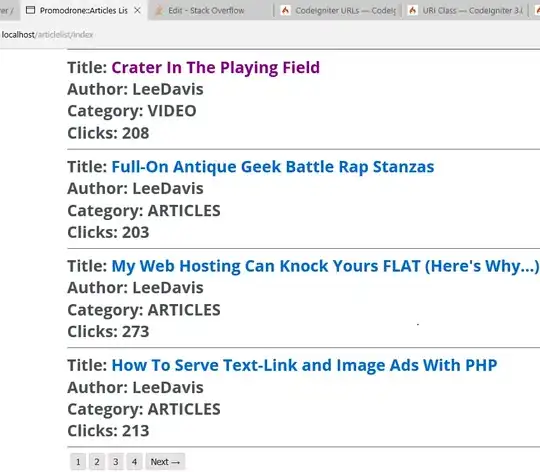Click the CodeIgniter URLs tab flame icon

tap(285, 10)
